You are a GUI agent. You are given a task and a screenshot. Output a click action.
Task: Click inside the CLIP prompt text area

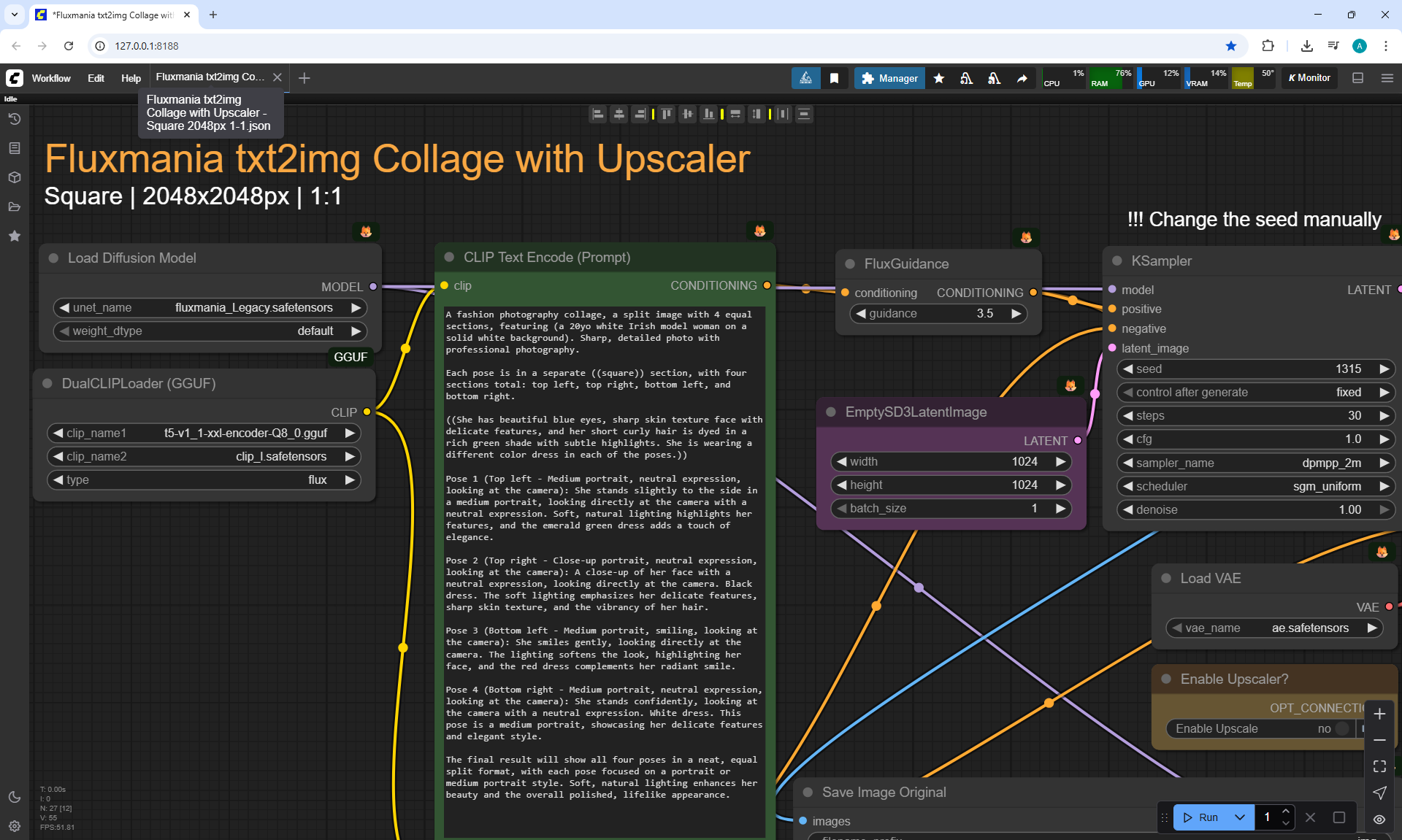pos(605,555)
